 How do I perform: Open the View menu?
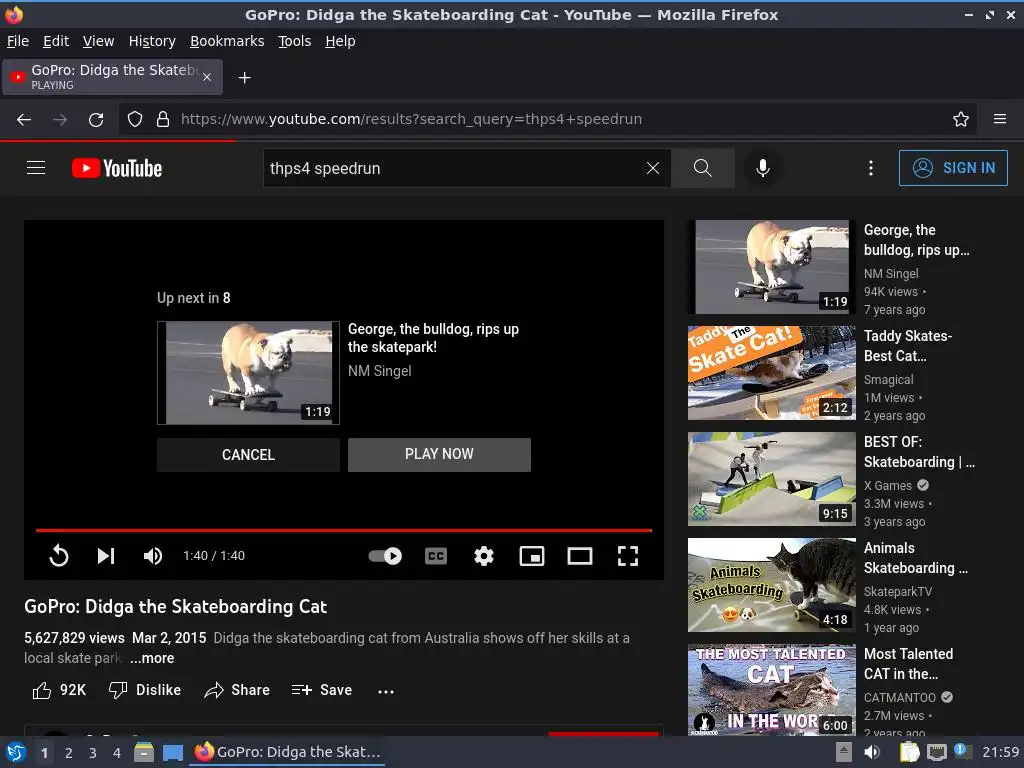coord(98,41)
